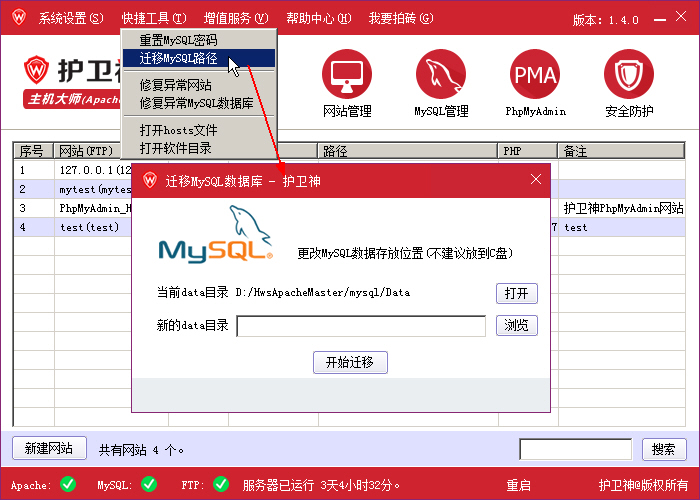This screenshot has width=700, height=500.
Task: Click the shield logo in the migration dialog title
Action: 150,180
